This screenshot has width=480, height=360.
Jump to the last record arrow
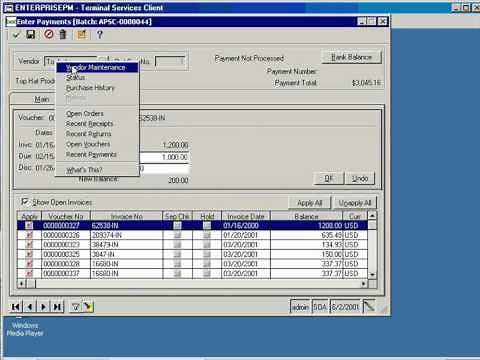(x=57, y=307)
